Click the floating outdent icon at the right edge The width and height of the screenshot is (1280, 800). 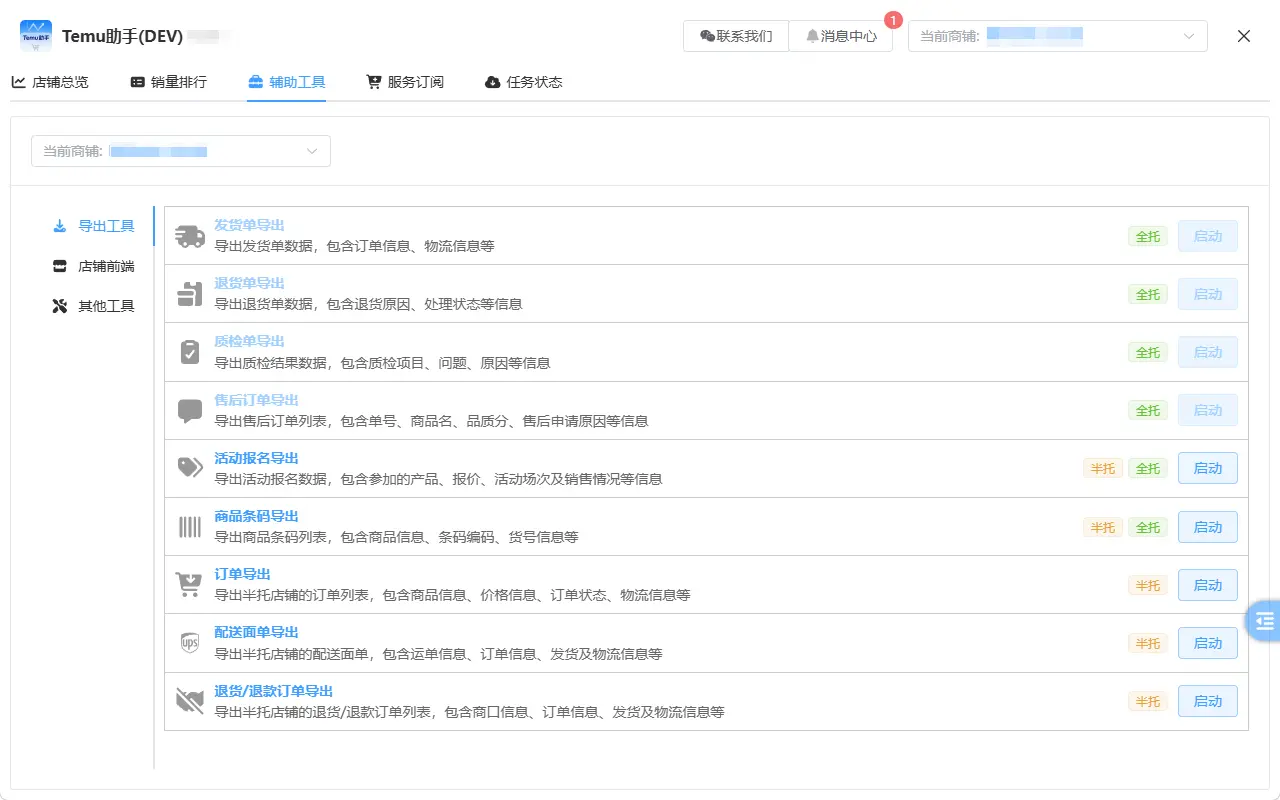pos(1265,620)
